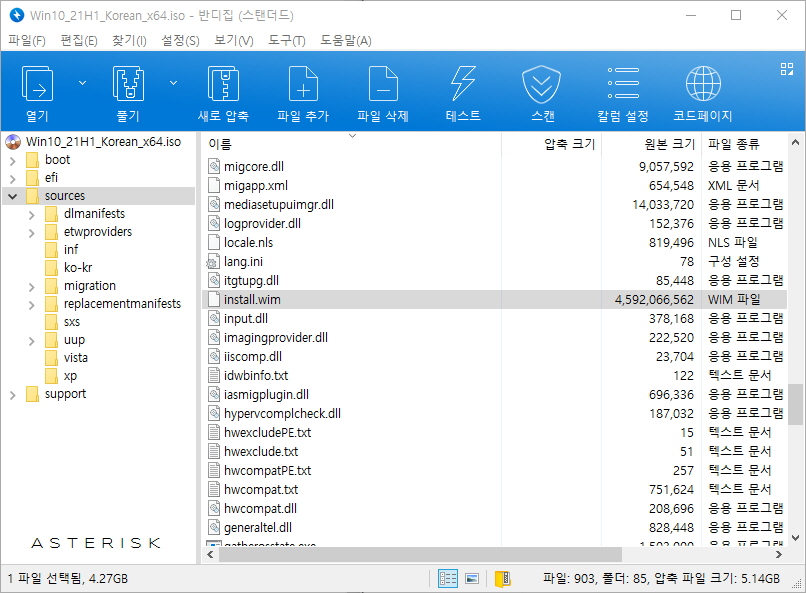Expand the uup folder
Image resolution: width=806 pixels, height=593 pixels.
coord(32,341)
